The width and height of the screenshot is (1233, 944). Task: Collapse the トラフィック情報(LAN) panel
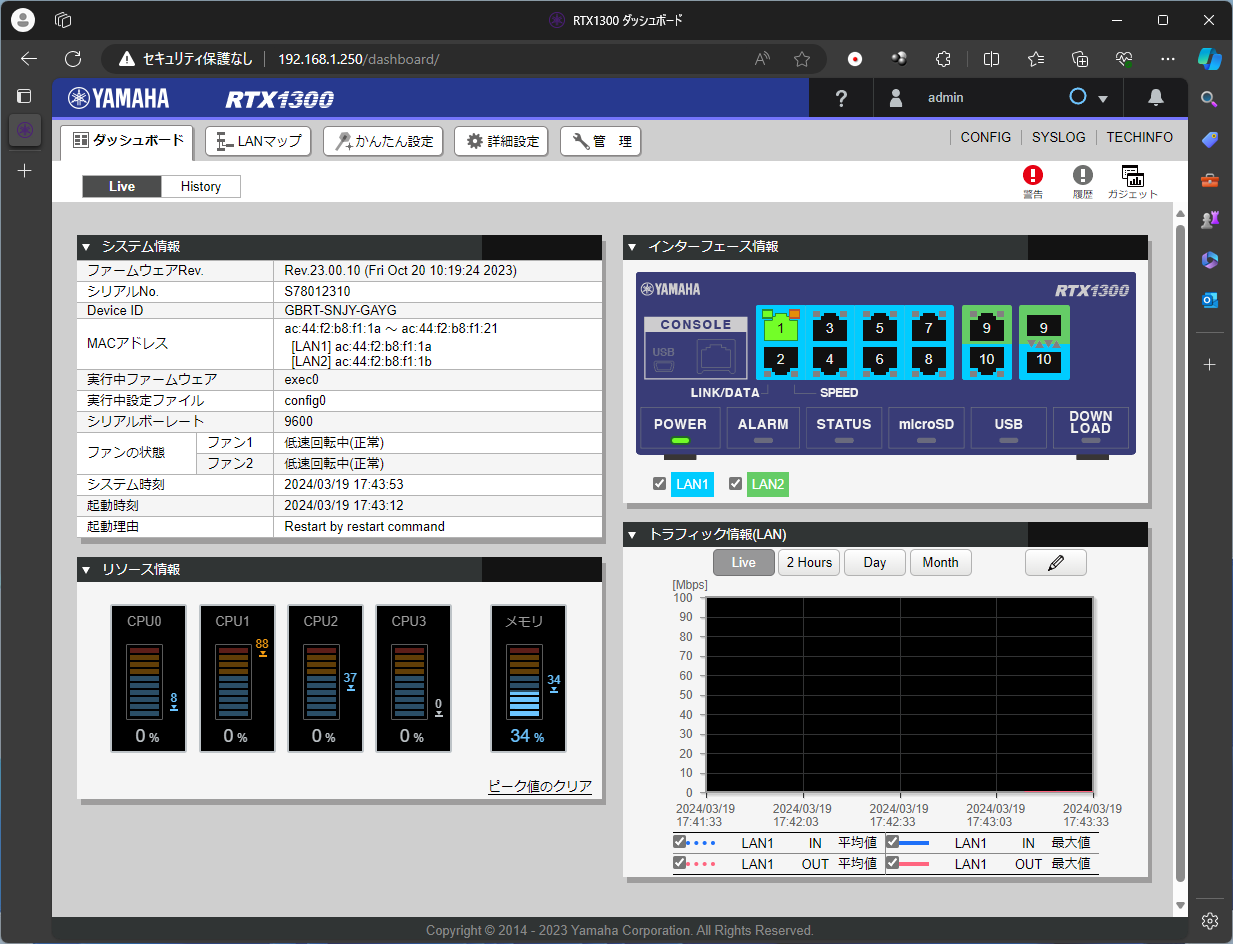point(633,534)
